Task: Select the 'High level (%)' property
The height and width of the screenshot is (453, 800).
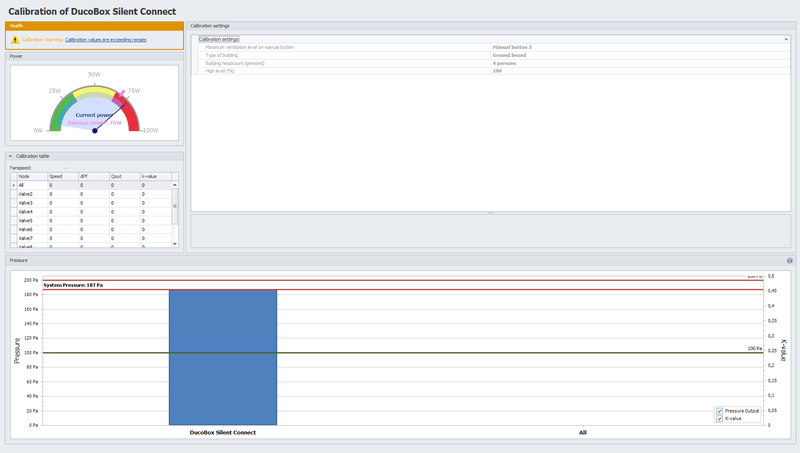Action: [x=494, y=71]
